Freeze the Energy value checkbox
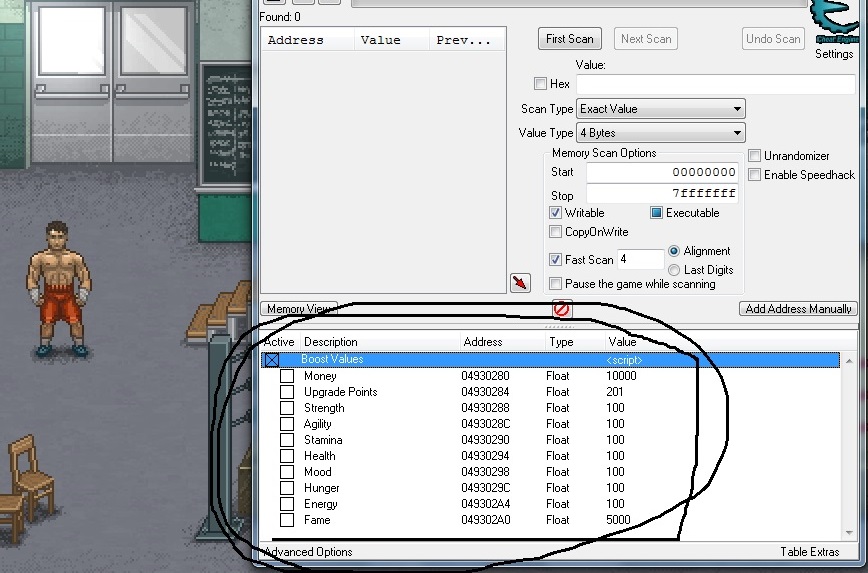The width and height of the screenshot is (868, 573). pyautogui.click(x=287, y=504)
